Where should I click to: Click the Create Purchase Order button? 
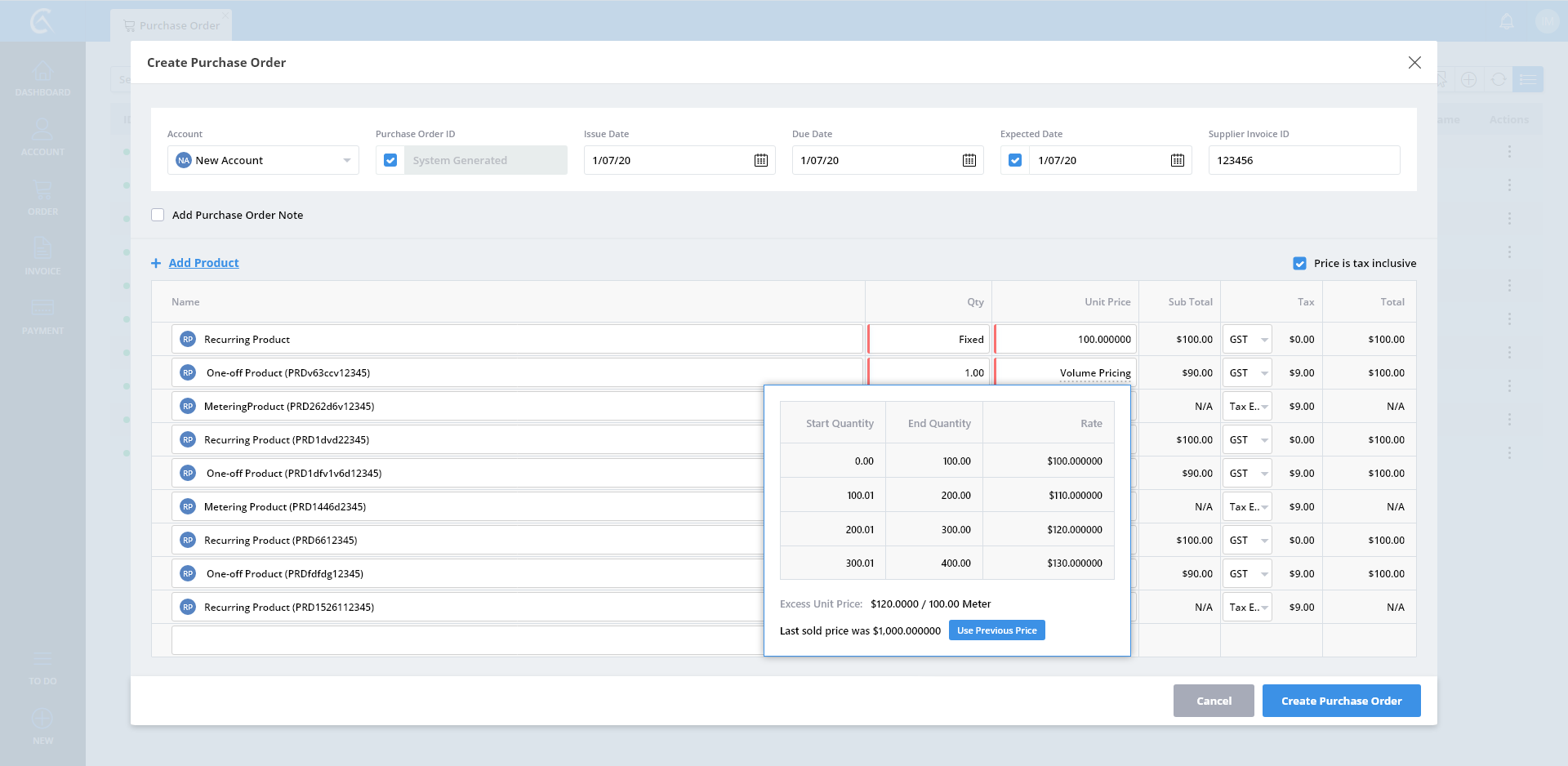1341,701
